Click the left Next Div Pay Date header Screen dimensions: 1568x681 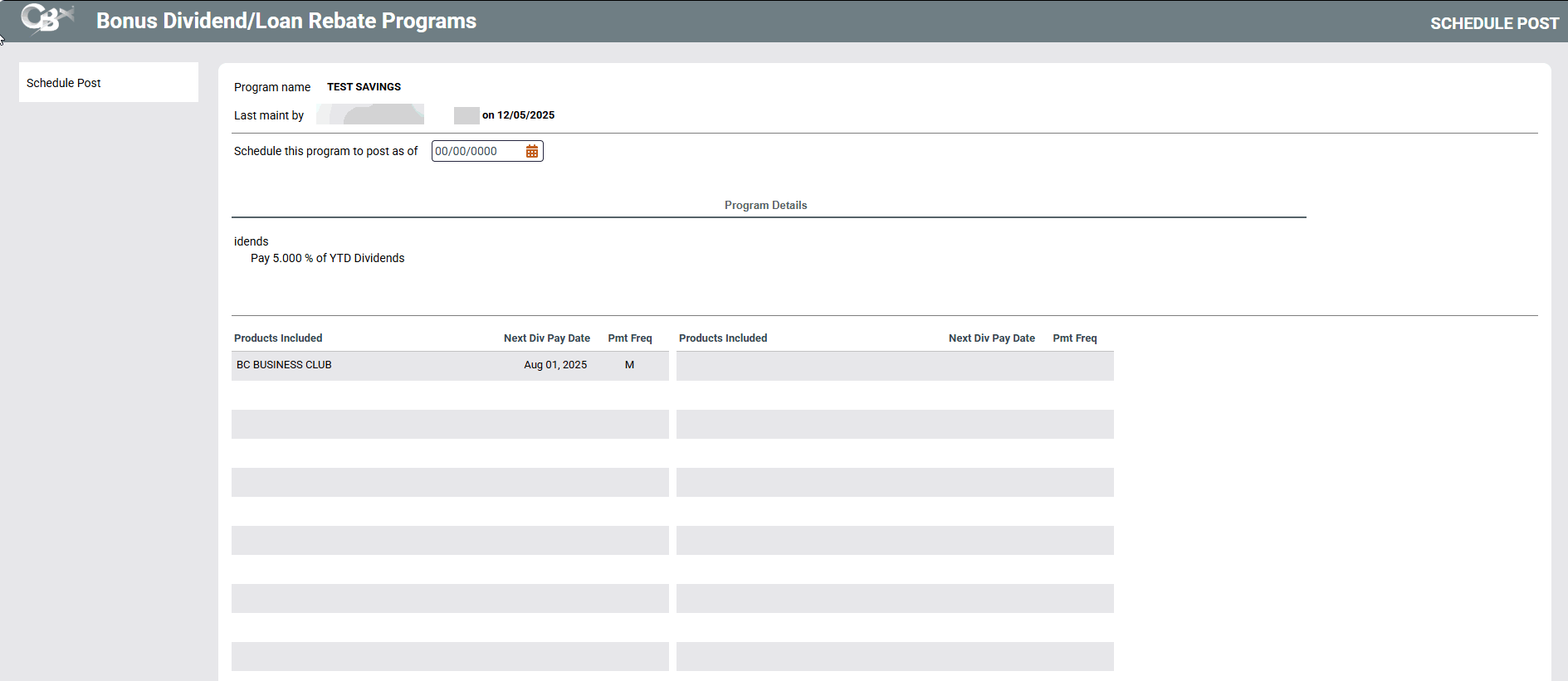tap(546, 338)
